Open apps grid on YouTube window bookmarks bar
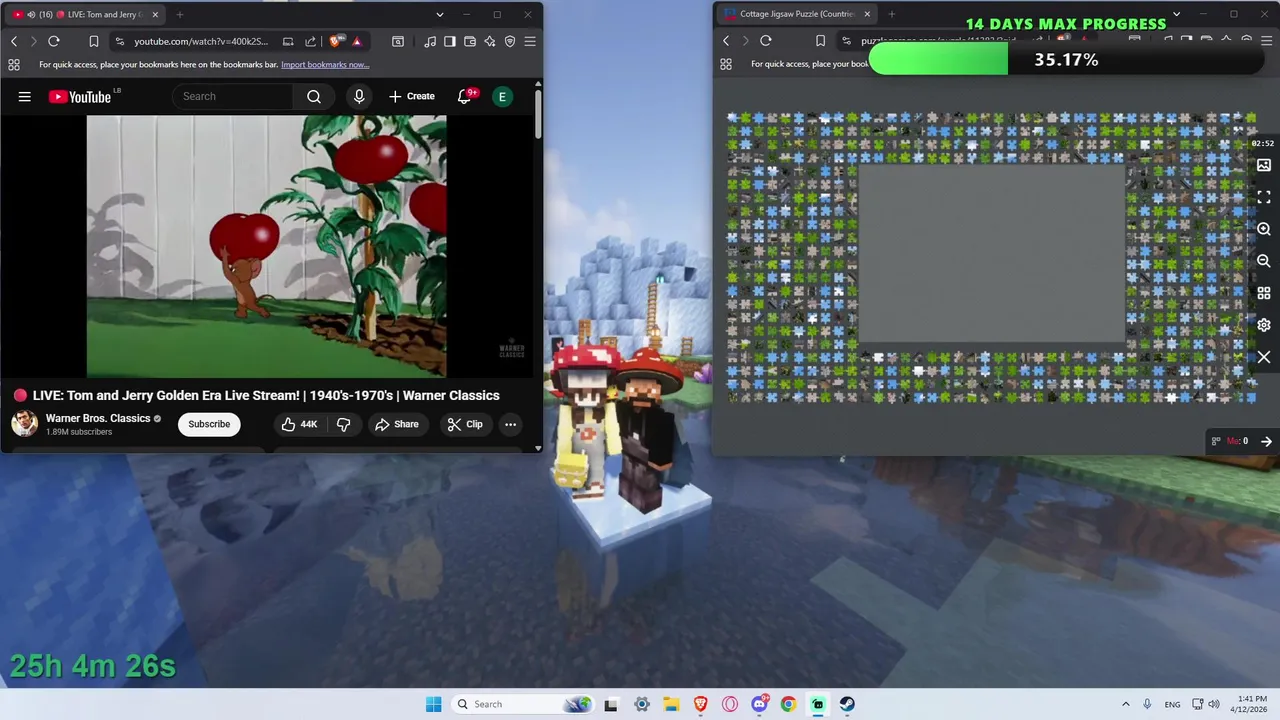Screen dimensions: 1280x720 [x=14, y=64]
